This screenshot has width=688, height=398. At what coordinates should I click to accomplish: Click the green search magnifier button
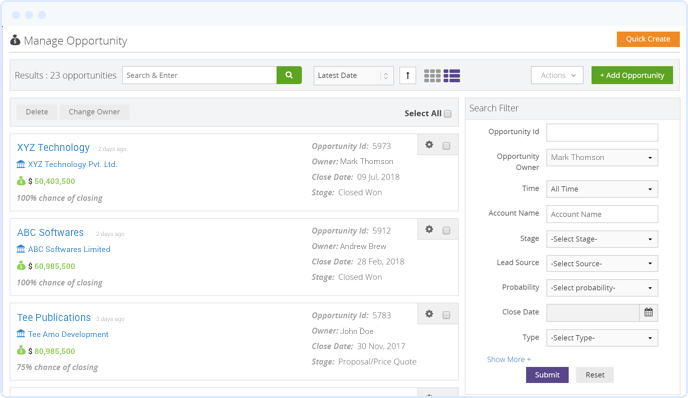tap(289, 75)
